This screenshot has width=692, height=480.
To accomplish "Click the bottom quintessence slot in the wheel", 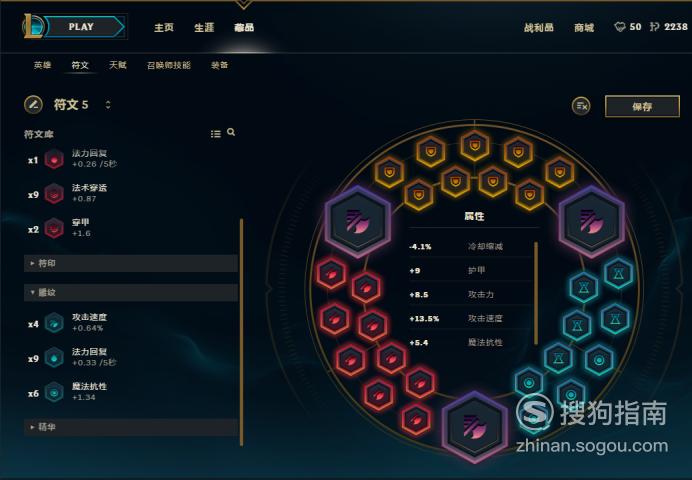I will 474,427.
